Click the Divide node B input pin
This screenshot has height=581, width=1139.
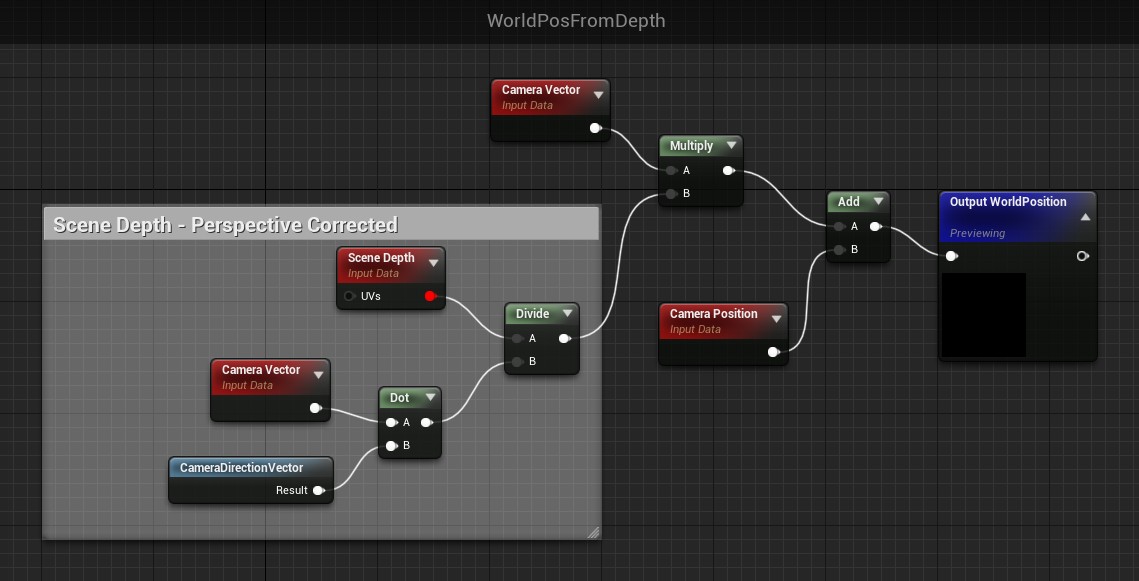517,362
